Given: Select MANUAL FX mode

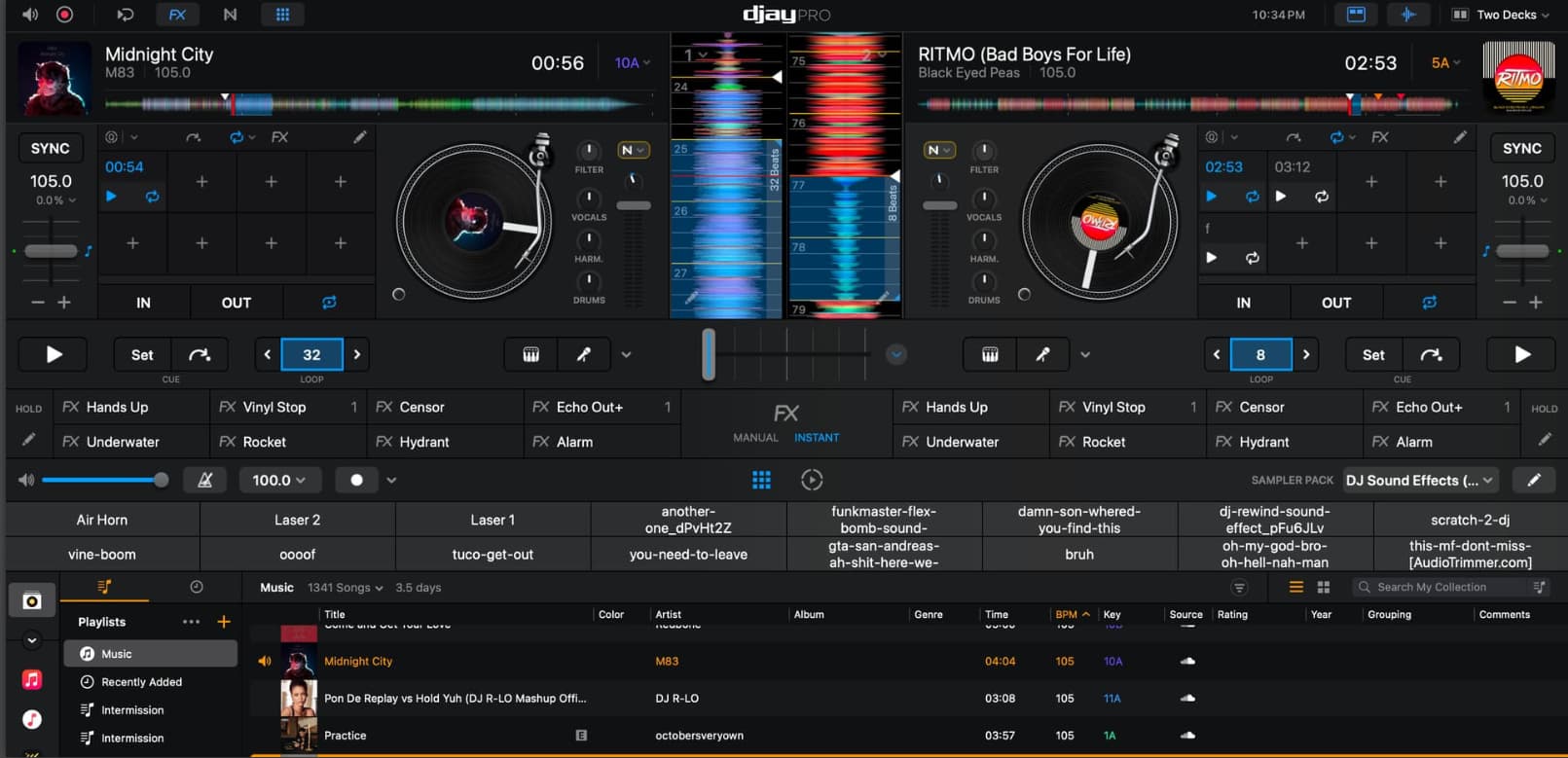Looking at the screenshot, I should (755, 437).
